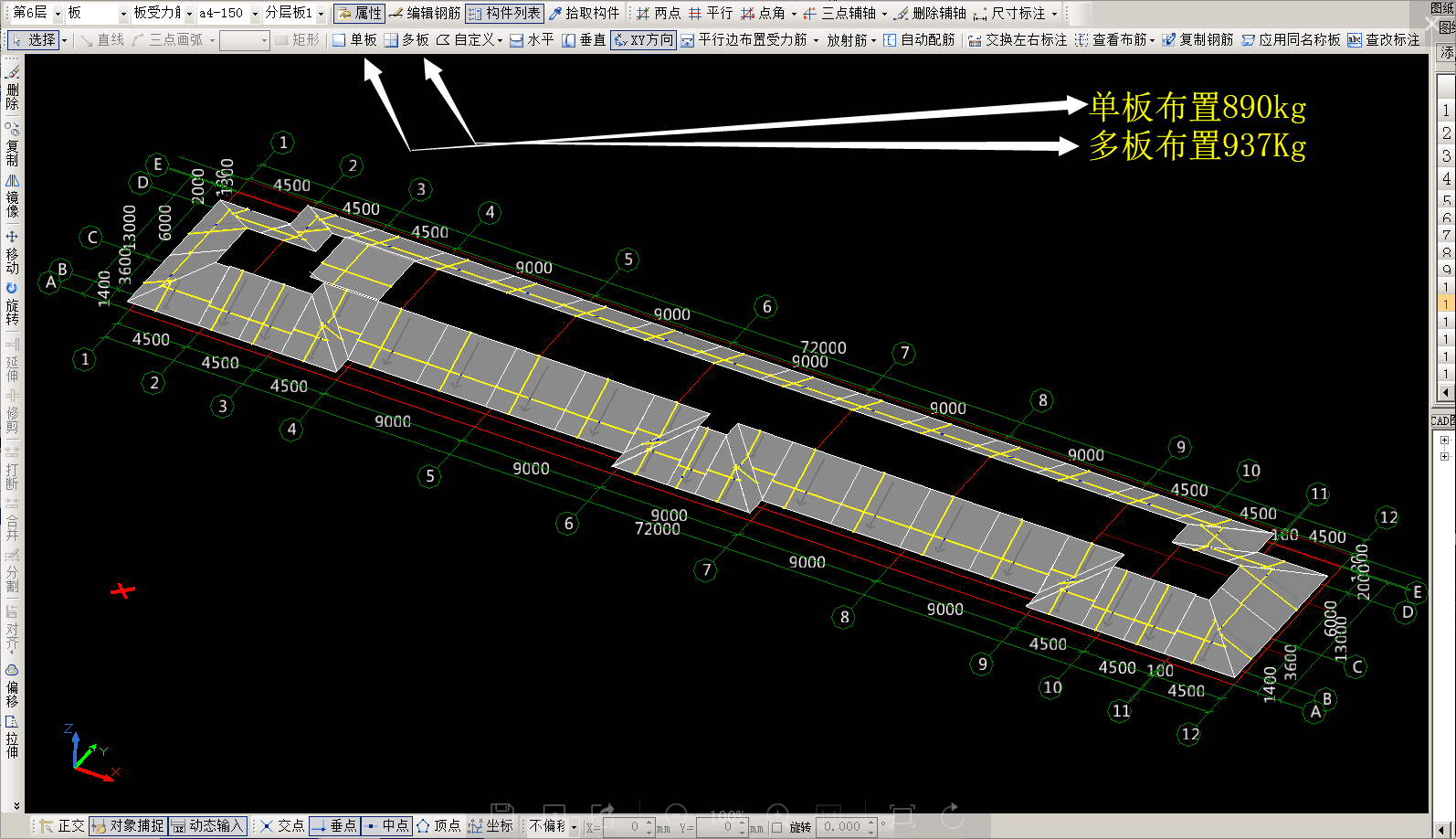Toggle 对象捕捉 object snap
Image resolution: width=1456 pixels, height=839 pixels.
click(x=128, y=826)
